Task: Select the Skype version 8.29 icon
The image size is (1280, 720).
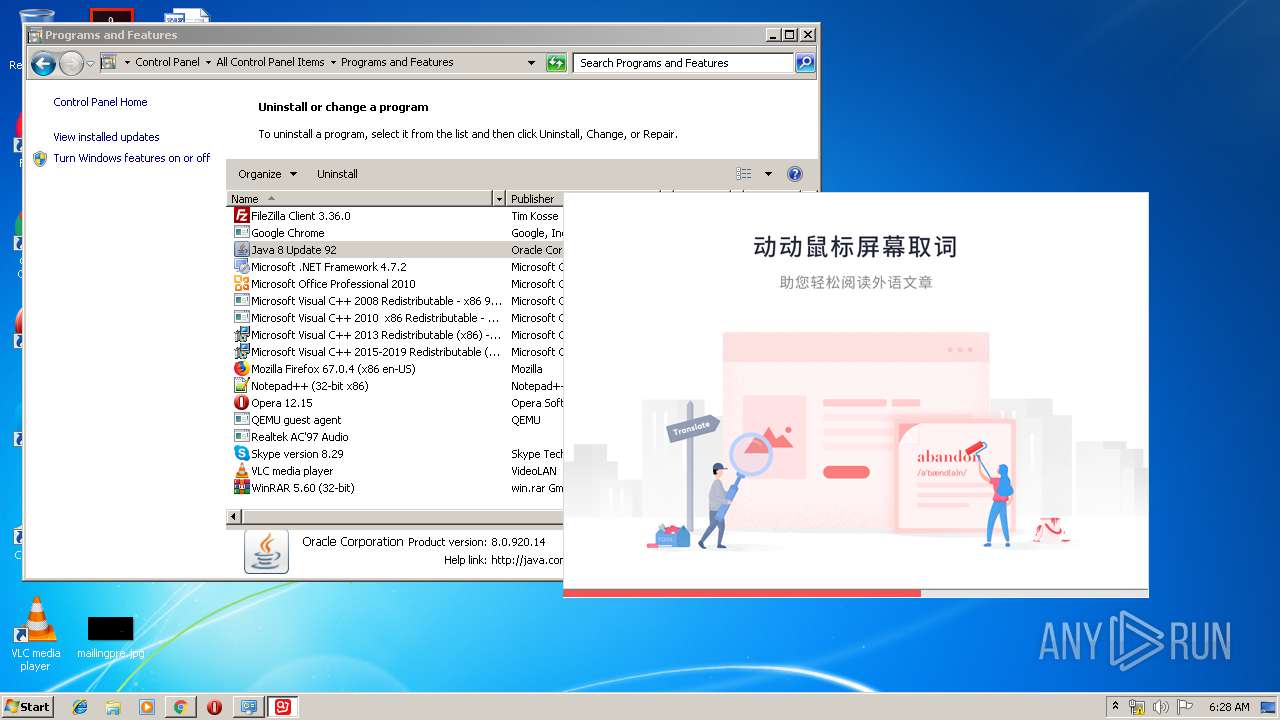Action: (241, 453)
